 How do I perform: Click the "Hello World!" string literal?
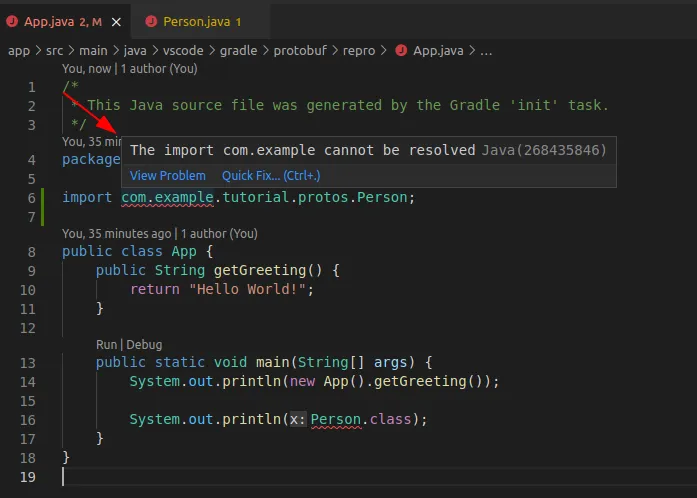coord(248,289)
